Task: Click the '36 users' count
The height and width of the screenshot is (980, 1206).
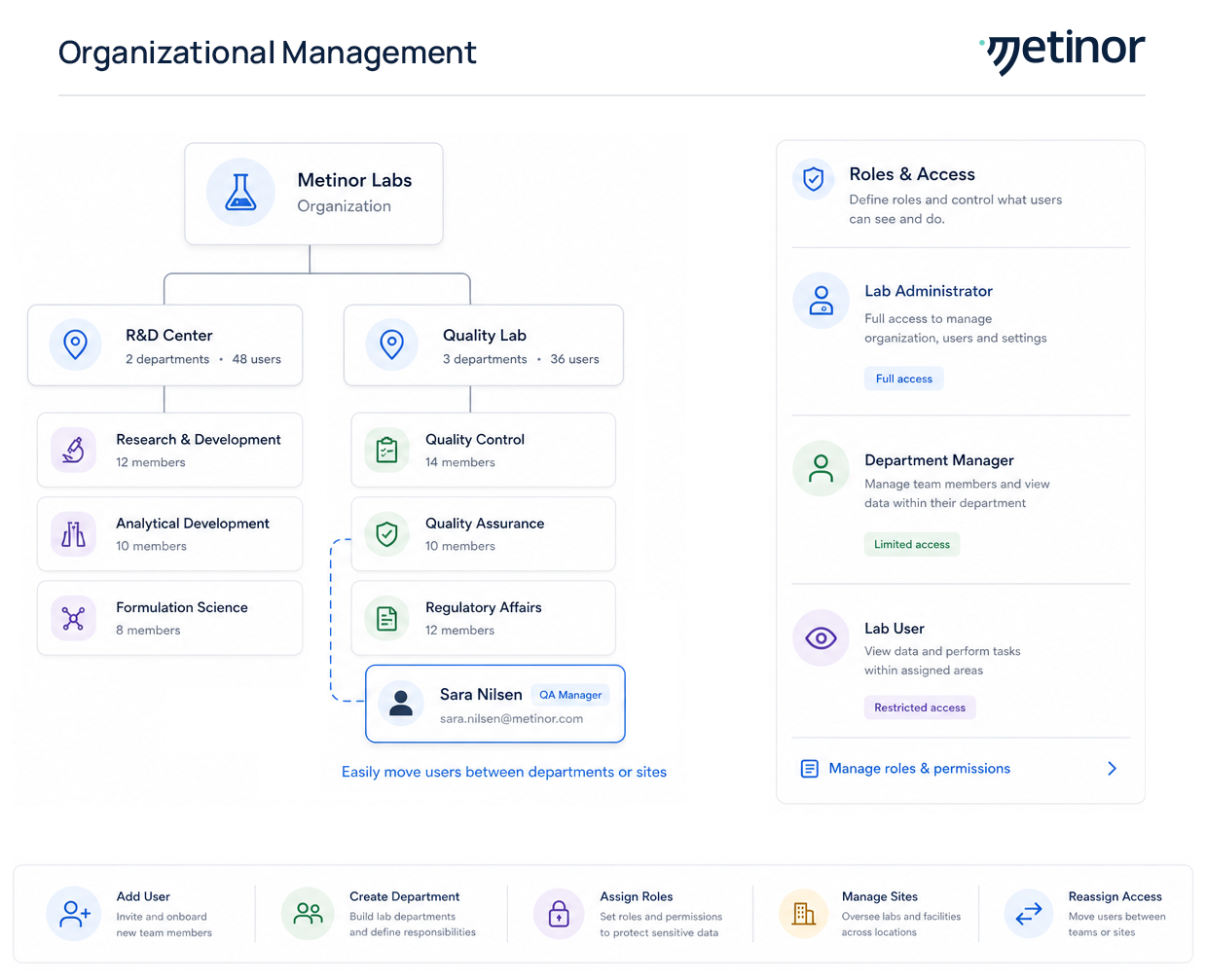Action: coord(575,359)
